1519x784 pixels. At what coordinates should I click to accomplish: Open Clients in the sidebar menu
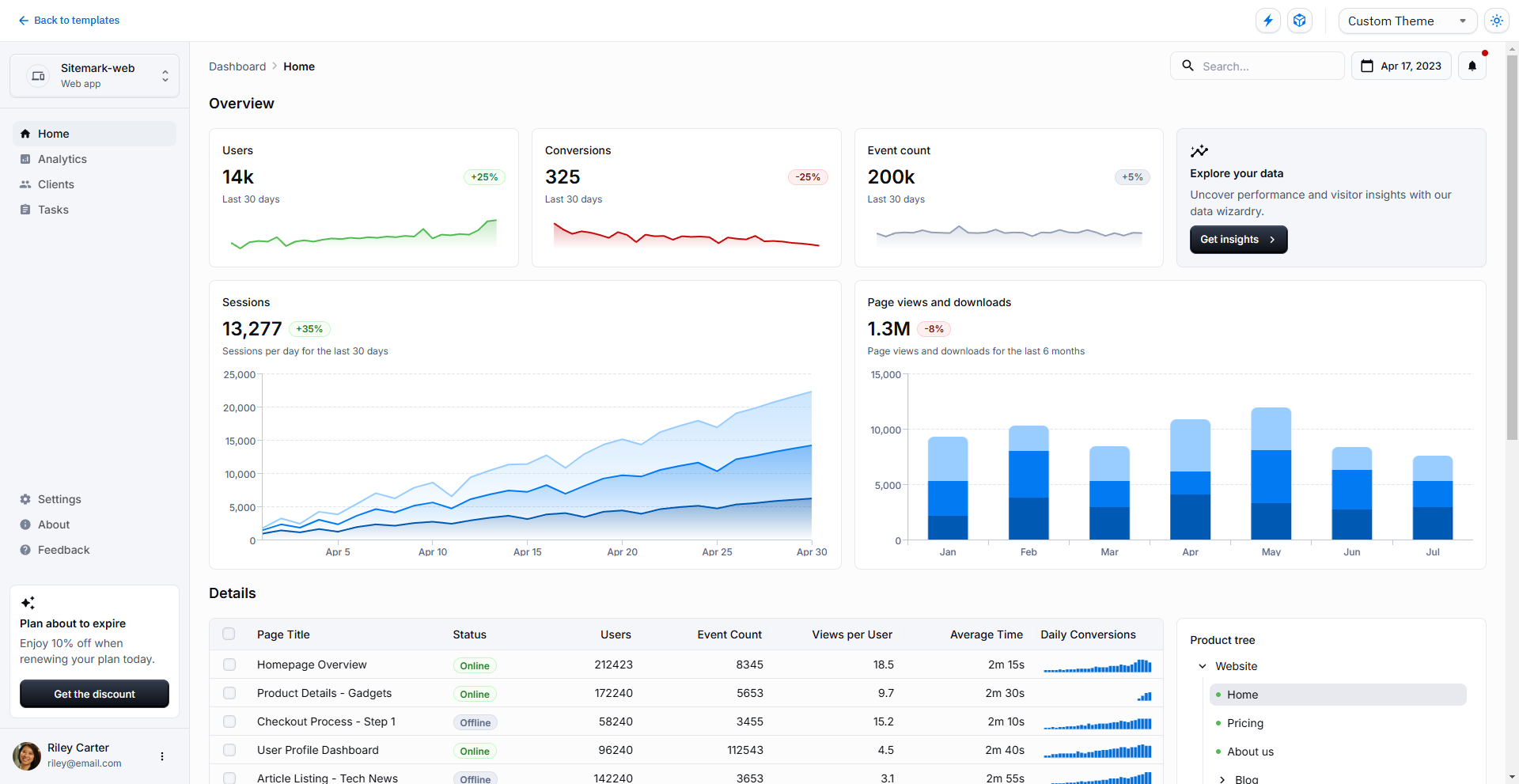coord(94,184)
